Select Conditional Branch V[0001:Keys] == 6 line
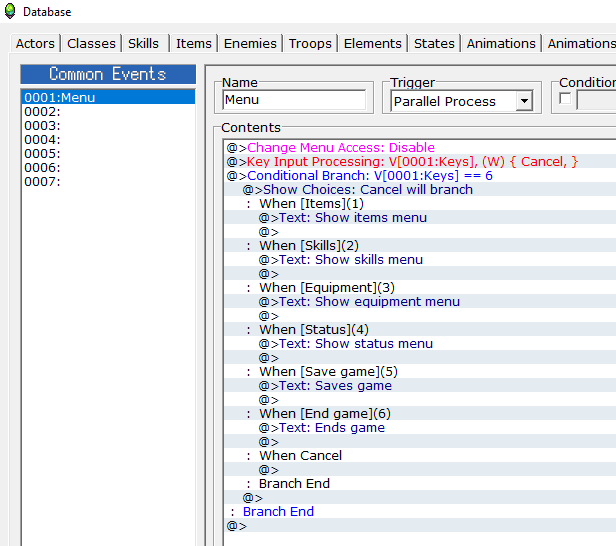The width and height of the screenshot is (616, 546). tap(420, 176)
